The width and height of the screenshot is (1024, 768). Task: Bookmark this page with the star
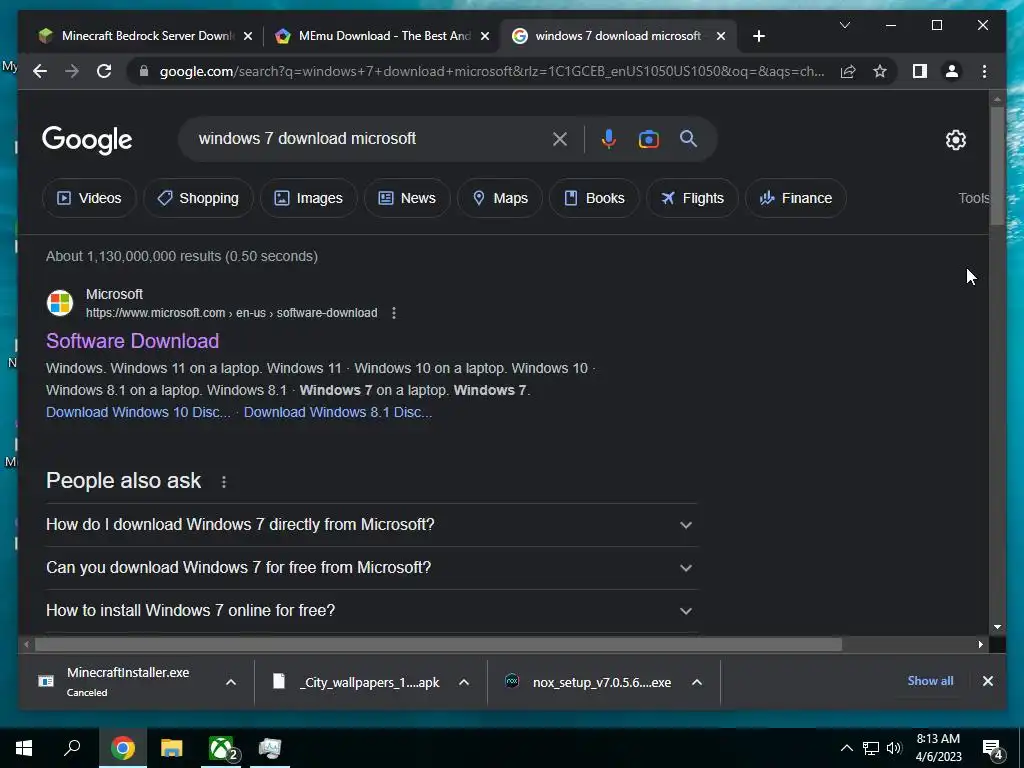tap(880, 71)
